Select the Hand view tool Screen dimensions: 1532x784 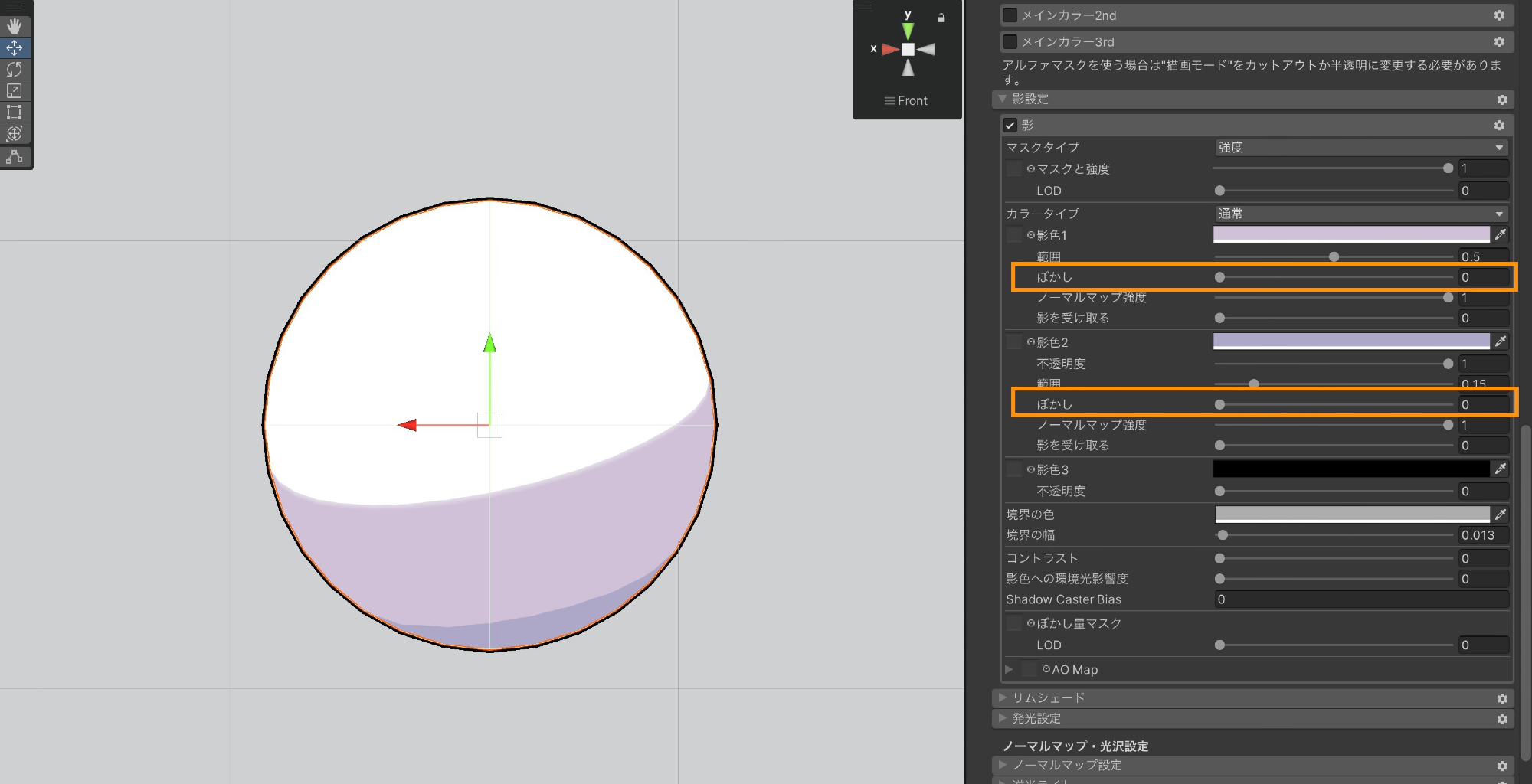pos(15,26)
